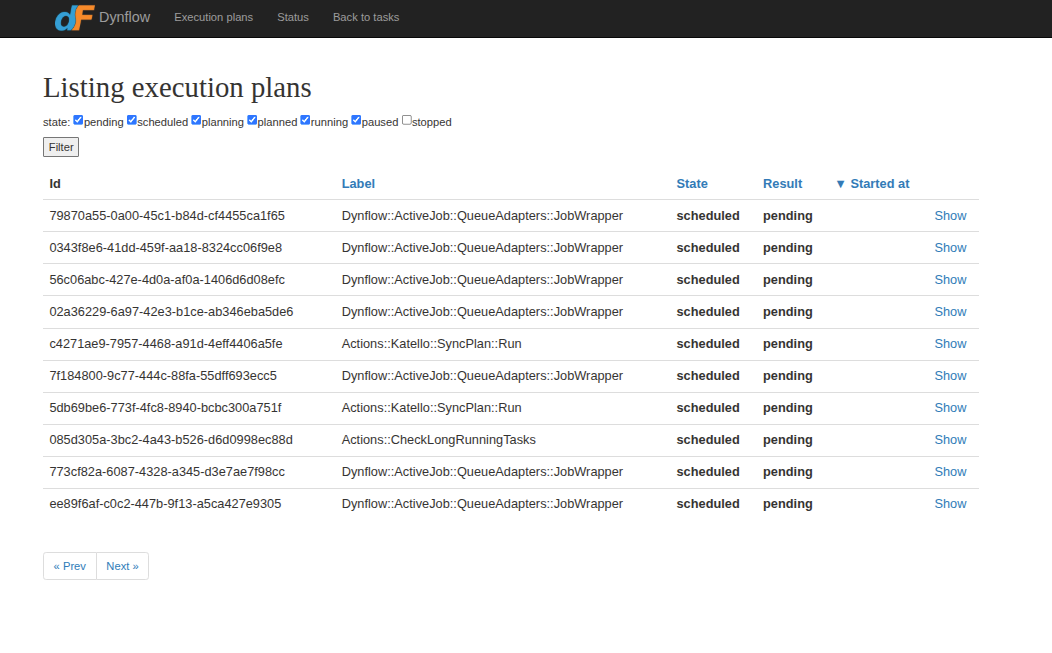Uncheck the pending state checkbox
This screenshot has width=1052, height=653.
pyautogui.click(x=78, y=121)
